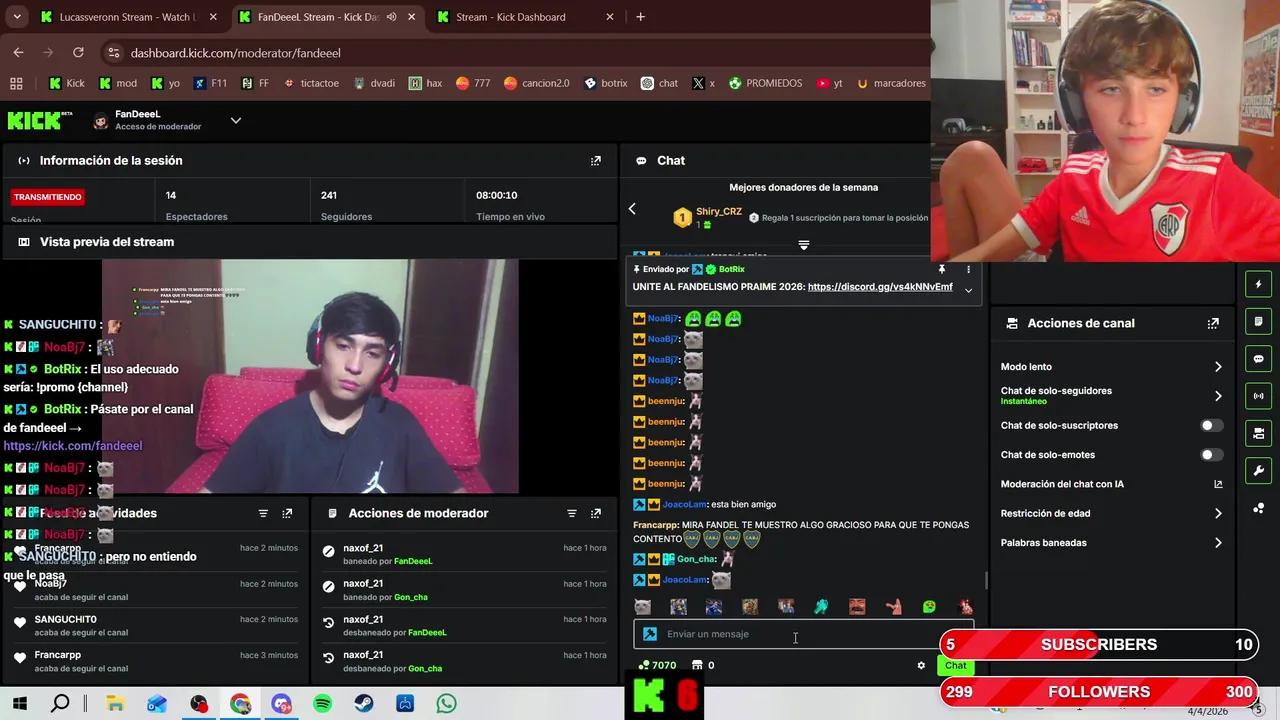
Task: Open Windows taskbar search
Action: pos(60,704)
